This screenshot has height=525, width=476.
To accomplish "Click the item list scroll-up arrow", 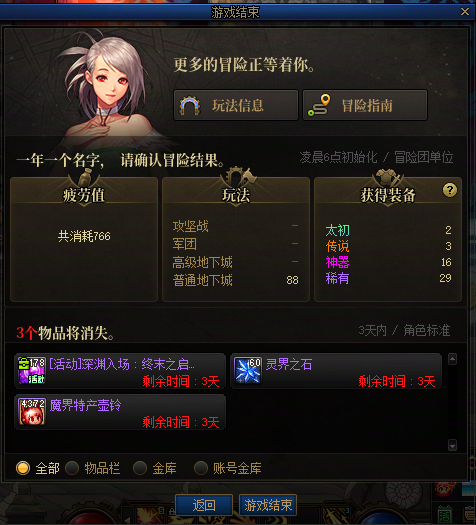I will coord(452,359).
